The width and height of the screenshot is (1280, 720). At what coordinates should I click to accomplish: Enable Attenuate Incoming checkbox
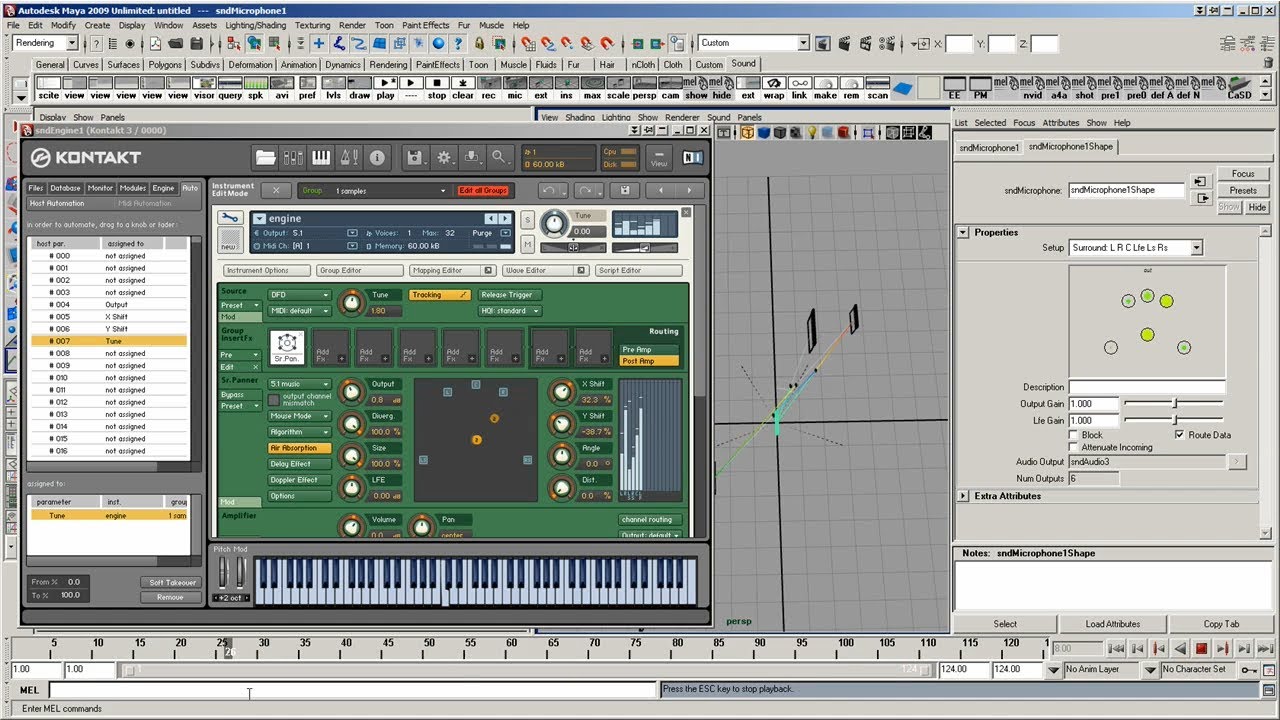point(1074,447)
